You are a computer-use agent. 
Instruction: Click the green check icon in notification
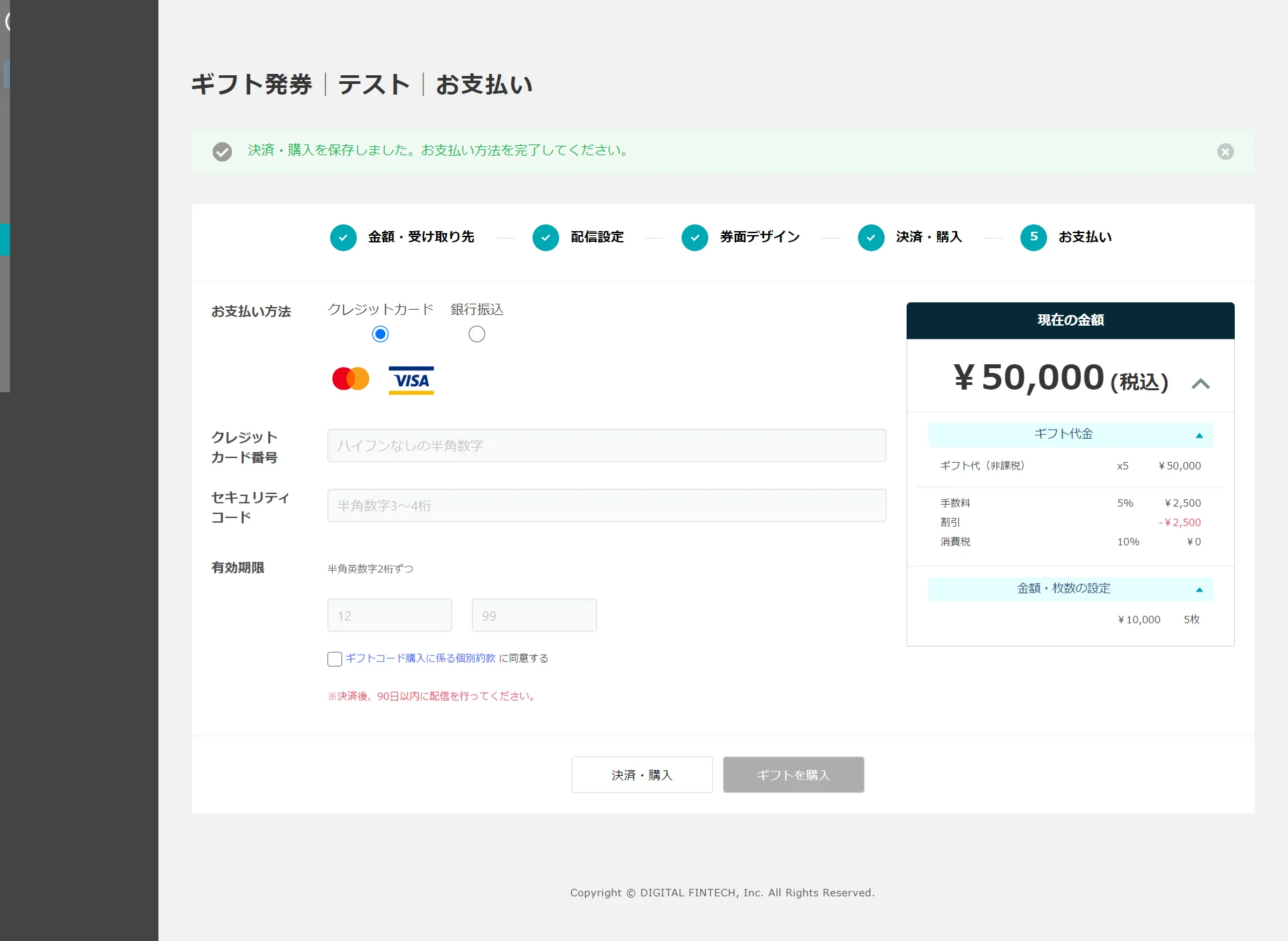pos(222,152)
